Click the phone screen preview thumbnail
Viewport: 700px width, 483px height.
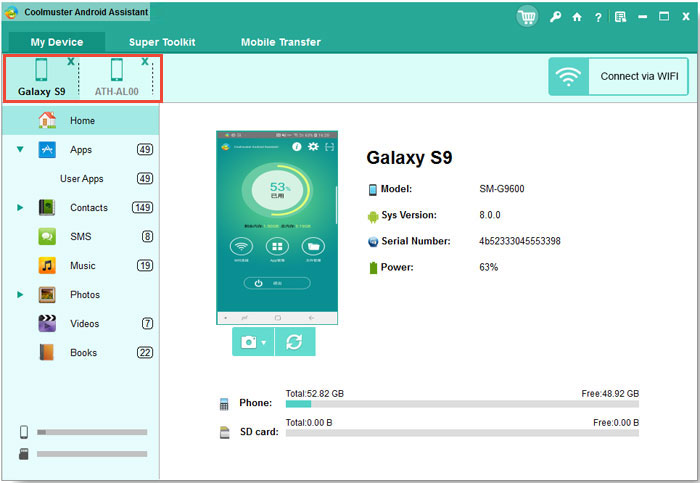coord(277,228)
